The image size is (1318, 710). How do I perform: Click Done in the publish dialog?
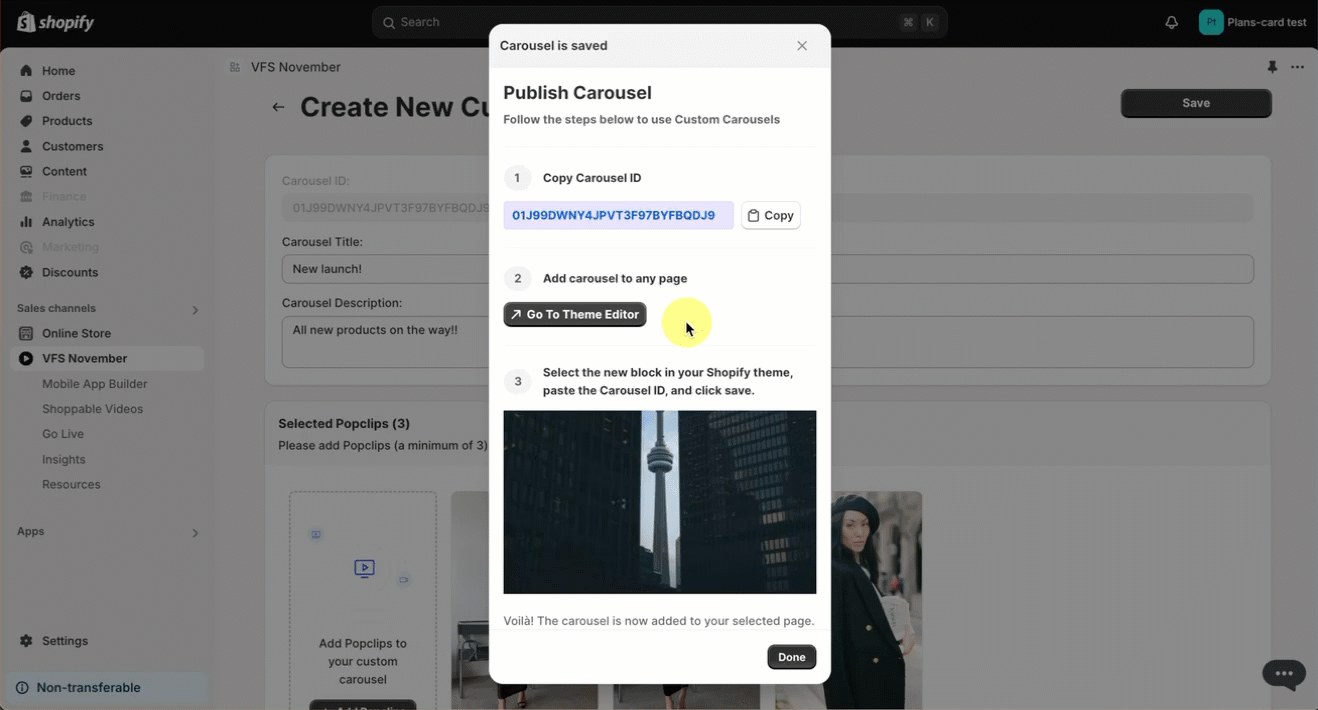pyautogui.click(x=791, y=657)
